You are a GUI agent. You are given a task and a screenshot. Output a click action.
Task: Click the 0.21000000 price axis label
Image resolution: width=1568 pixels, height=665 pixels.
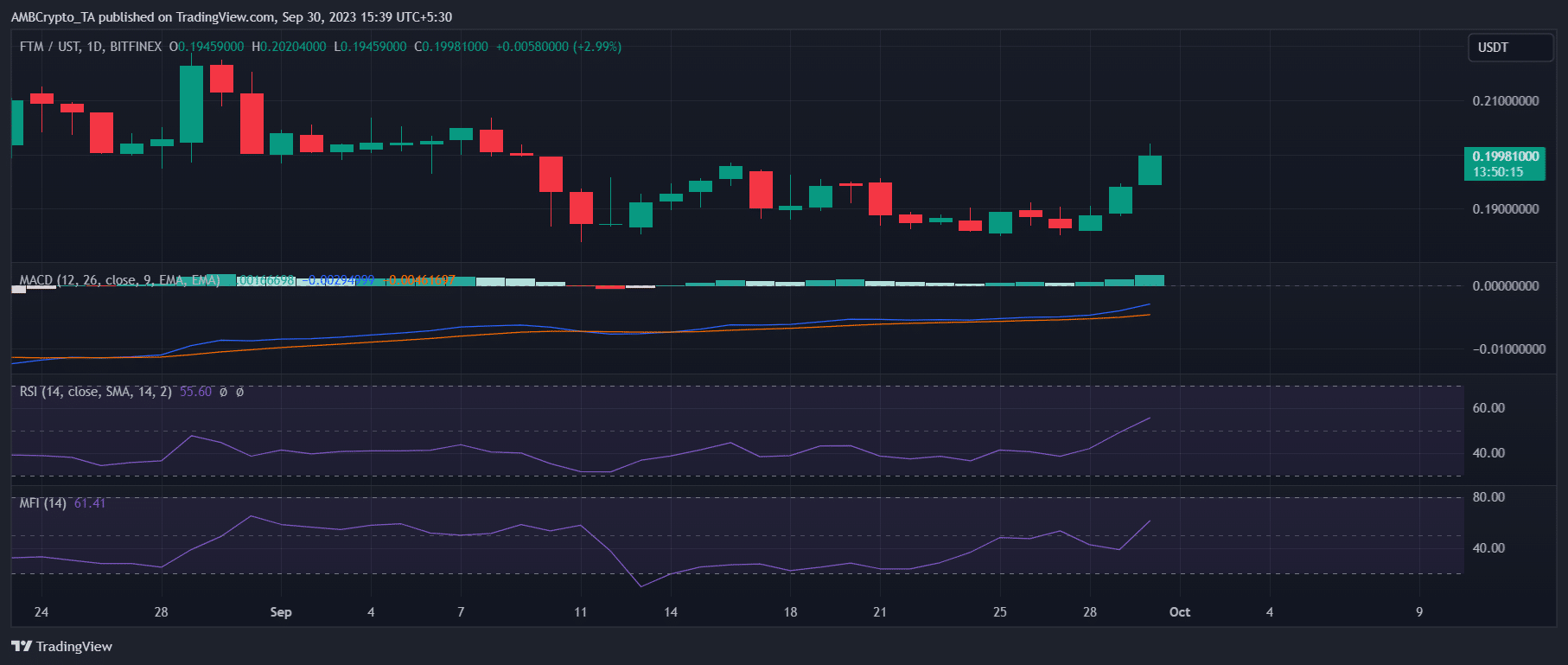coord(1505,101)
